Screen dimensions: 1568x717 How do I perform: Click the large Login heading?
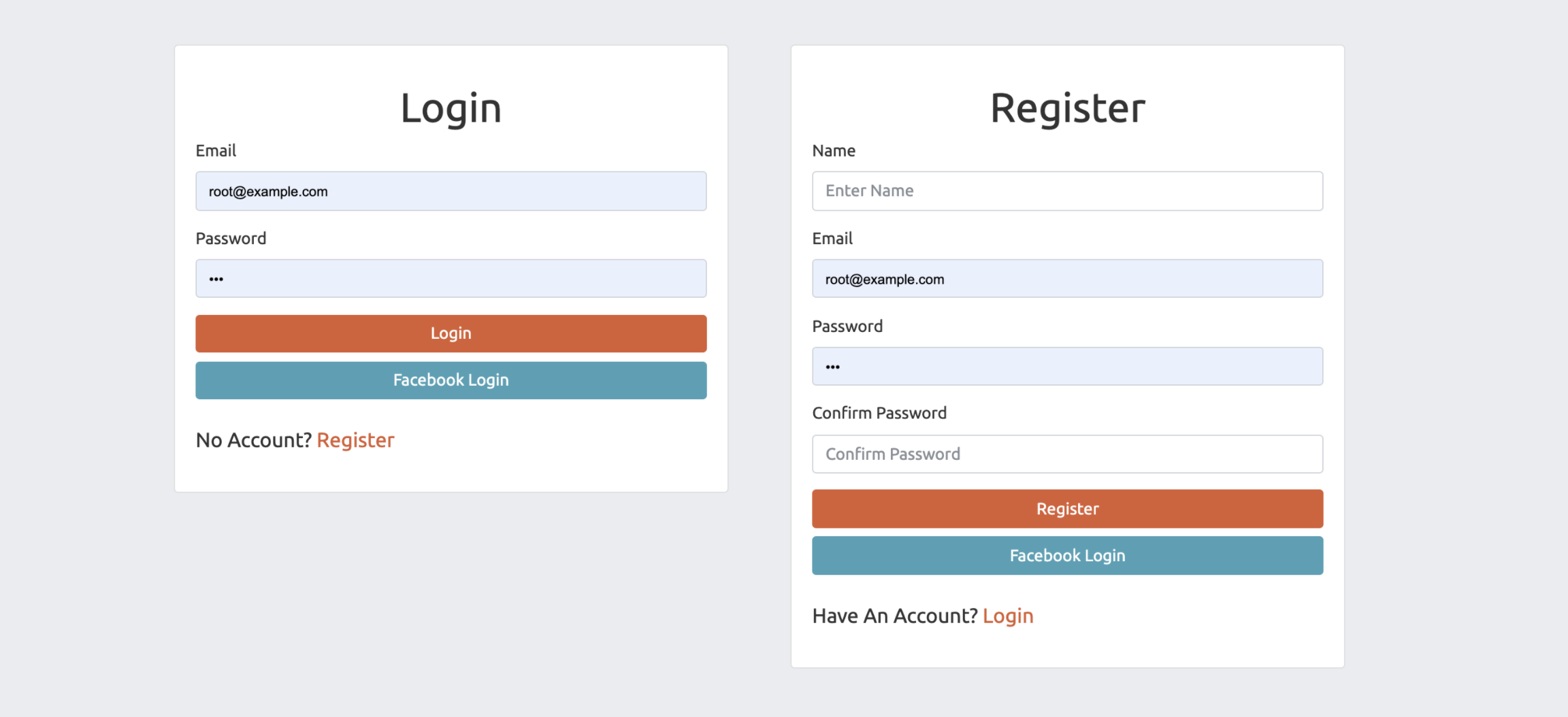(451, 108)
